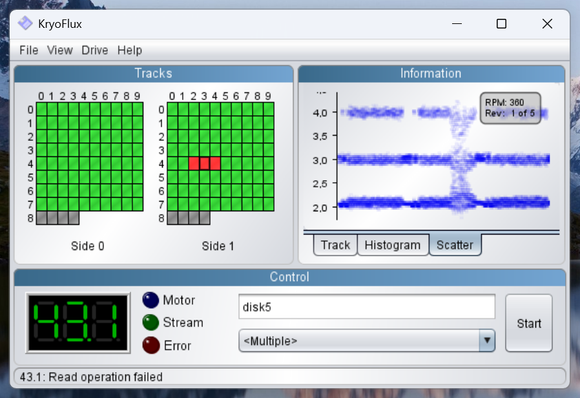Click the 2,0 axis label on the scatter plot
This screenshot has width=580, height=398.
coord(320,208)
